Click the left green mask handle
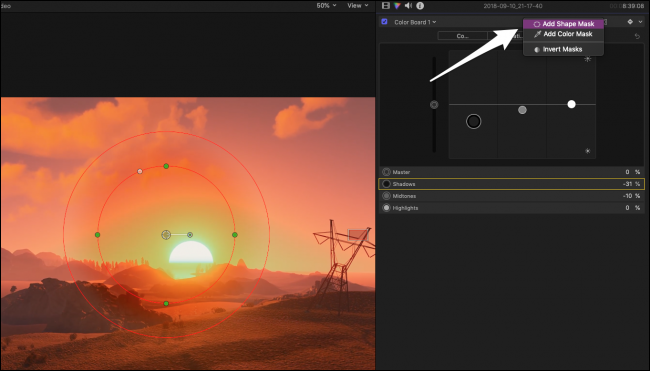This screenshot has height=371, width=650. point(97,235)
